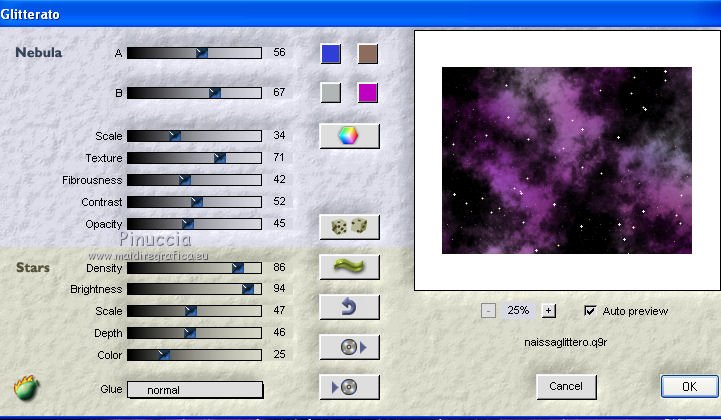Click the Opacity slider track

tap(195, 224)
